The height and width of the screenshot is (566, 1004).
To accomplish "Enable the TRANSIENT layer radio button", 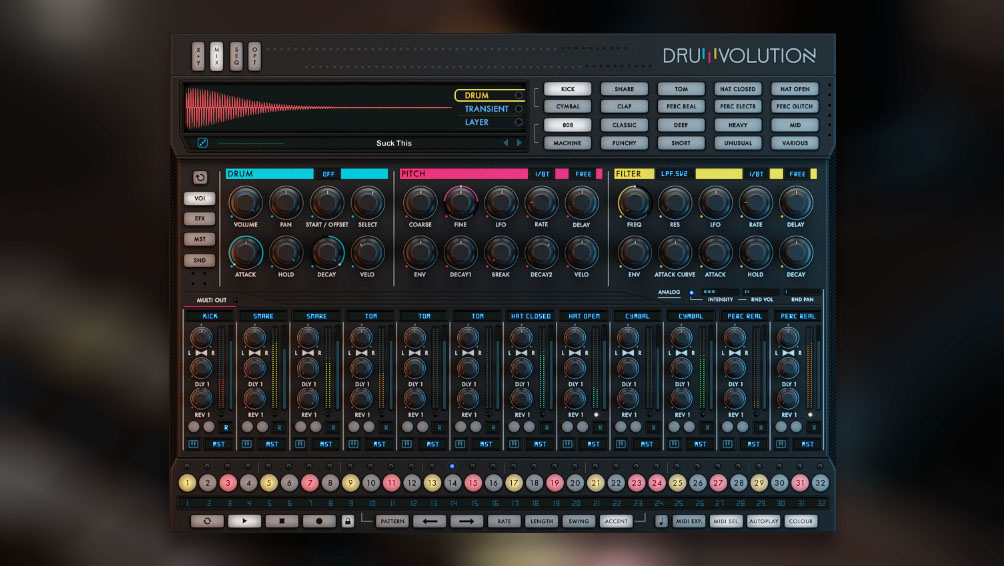I will (x=518, y=109).
